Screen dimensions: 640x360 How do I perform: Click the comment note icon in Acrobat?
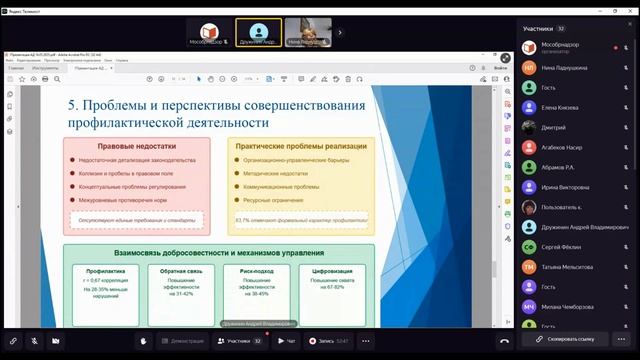point(301,79)
